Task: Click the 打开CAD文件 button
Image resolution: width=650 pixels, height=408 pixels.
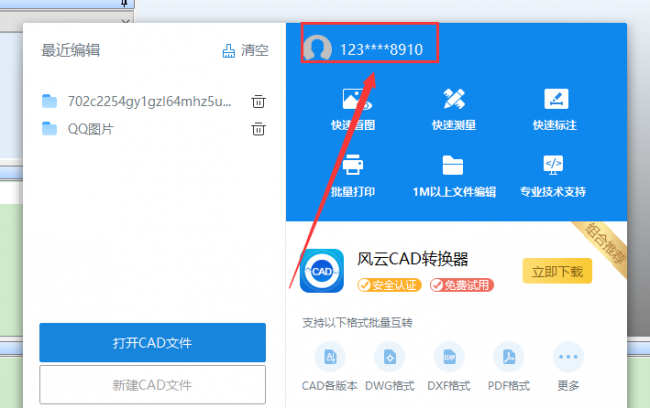Action: [x=153, y=342]
